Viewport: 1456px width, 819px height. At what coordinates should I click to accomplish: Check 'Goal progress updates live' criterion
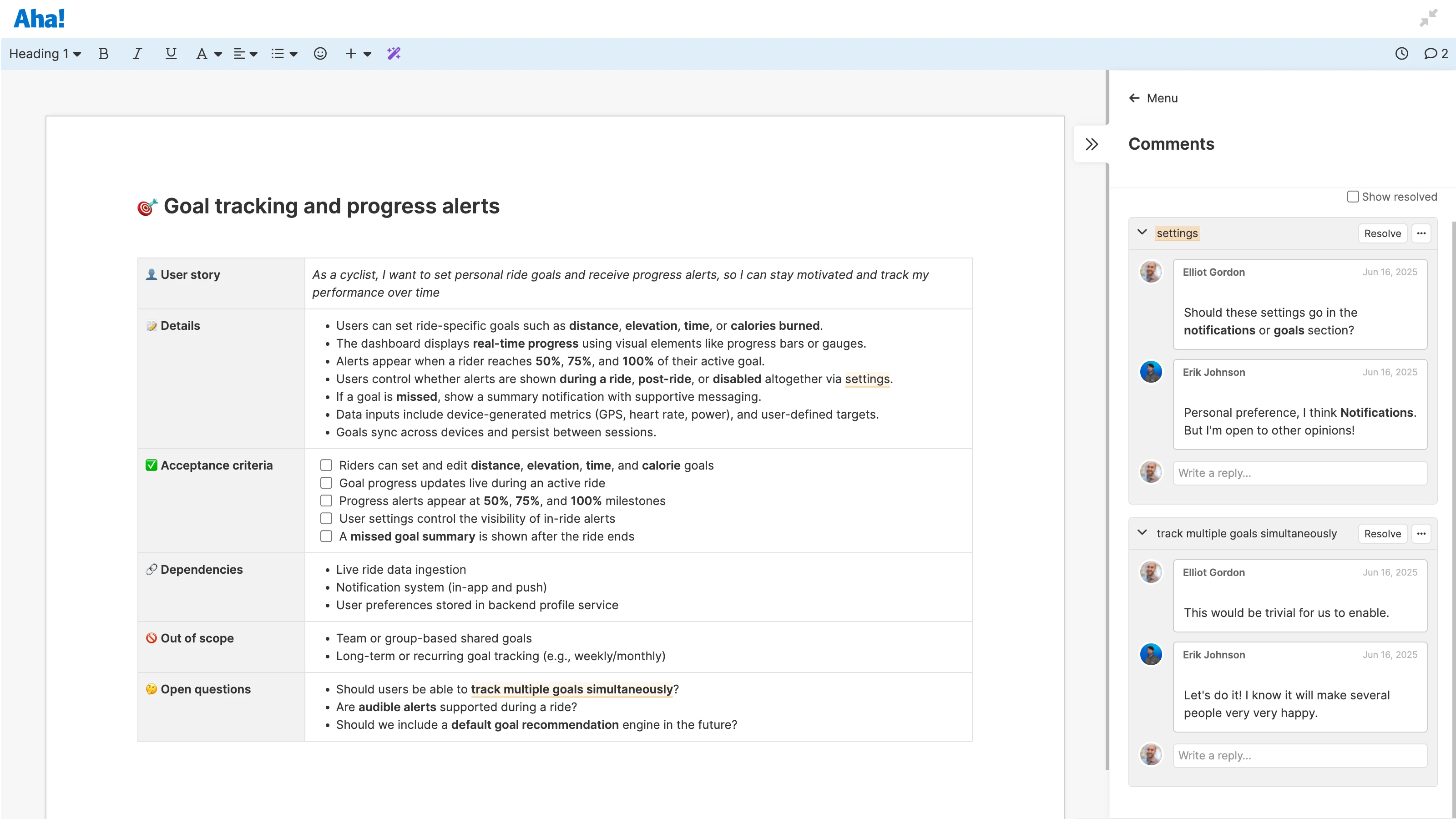tap(326, 483)
